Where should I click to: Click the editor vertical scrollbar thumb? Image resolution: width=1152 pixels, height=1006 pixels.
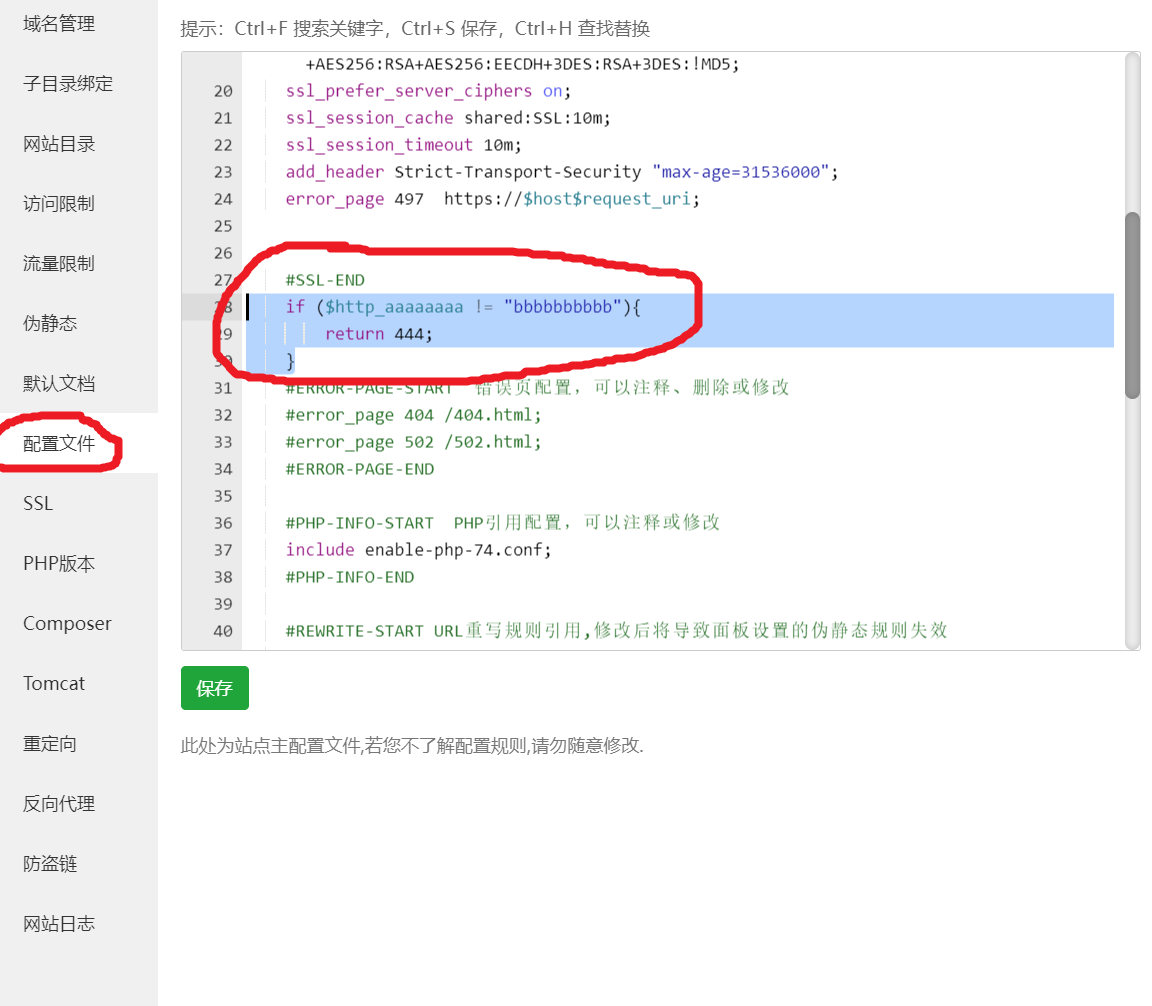pyautogui.click(x=1132, y=305)
